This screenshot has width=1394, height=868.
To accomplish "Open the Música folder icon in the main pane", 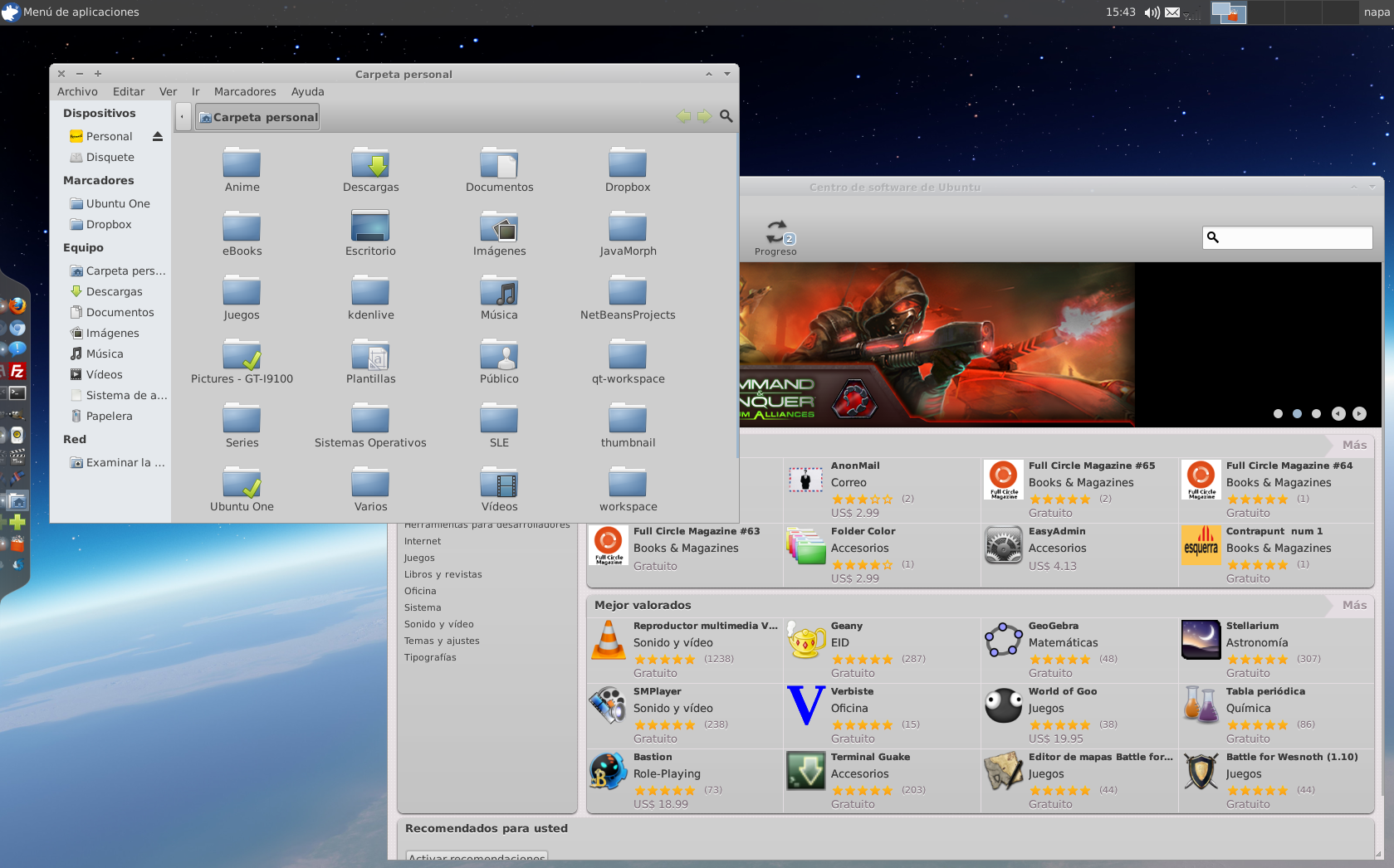I will 499,297.
